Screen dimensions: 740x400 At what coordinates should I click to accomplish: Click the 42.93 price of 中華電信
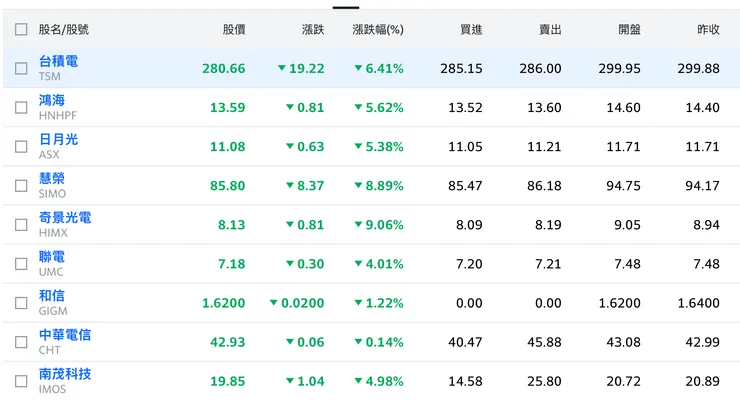(x=227, y=342)
